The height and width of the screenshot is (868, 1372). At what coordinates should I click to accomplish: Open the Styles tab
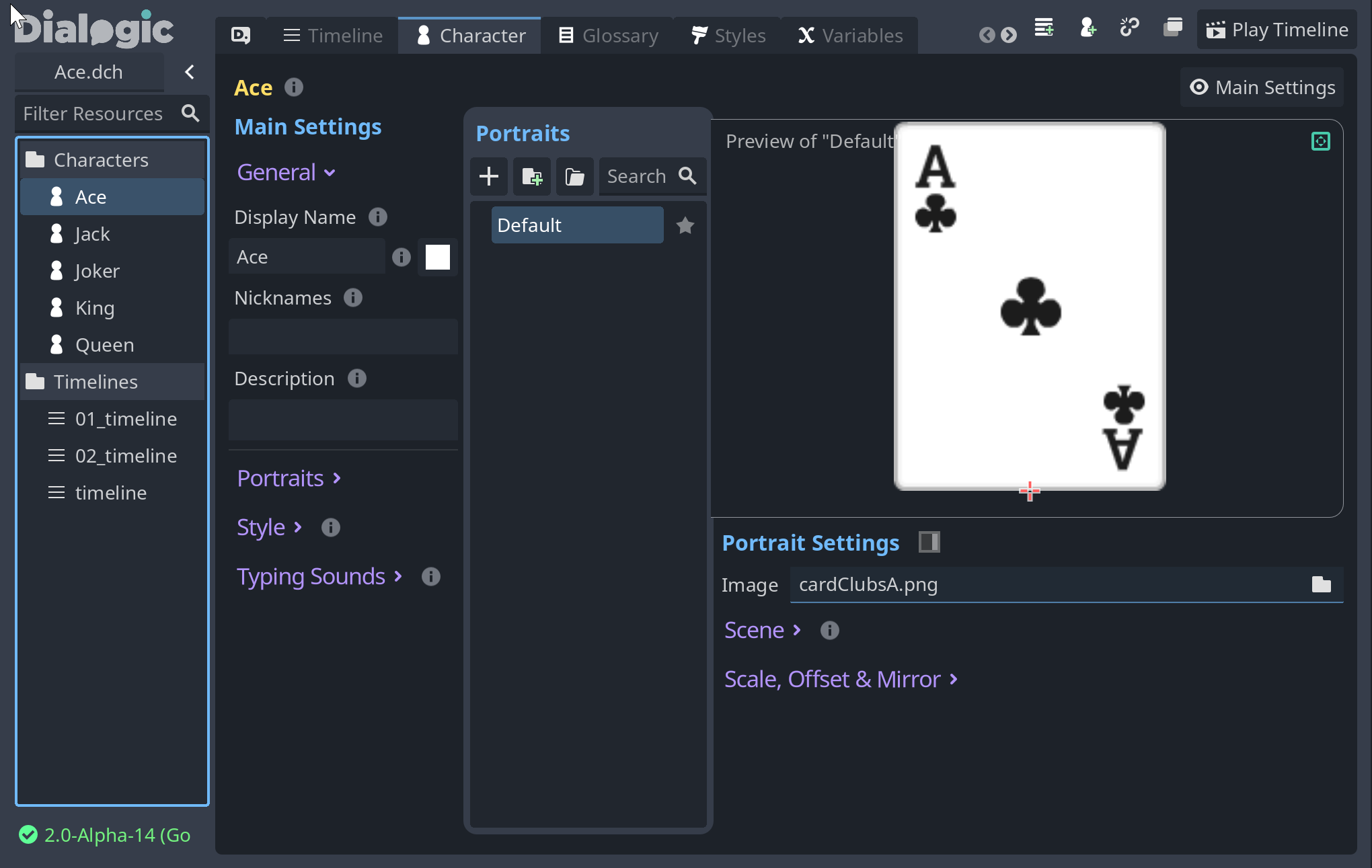728,35
